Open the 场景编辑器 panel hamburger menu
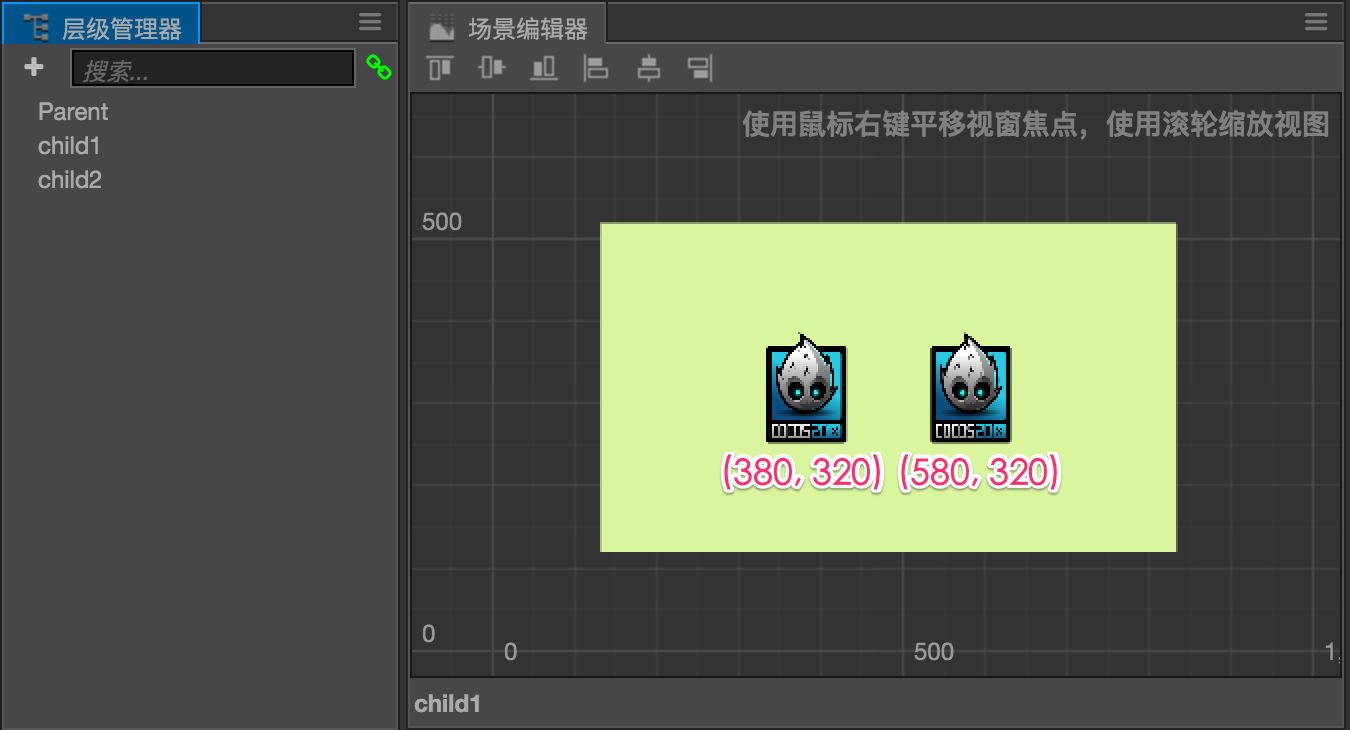Image resolution: width=1350 pixels, height=730 pixels. 1316,22
